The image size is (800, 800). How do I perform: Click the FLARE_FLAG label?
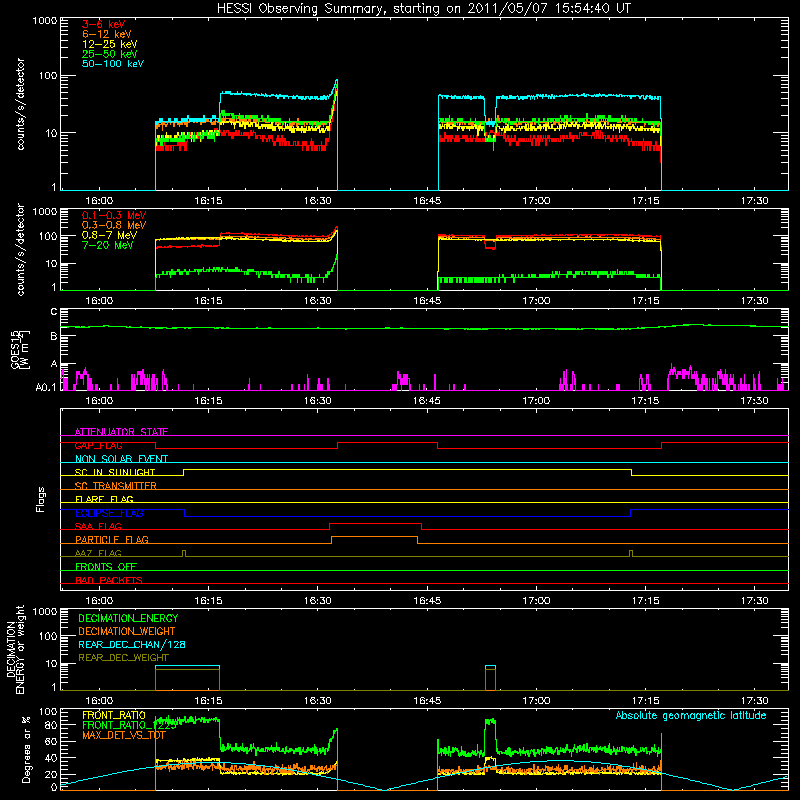click(104, 499)
